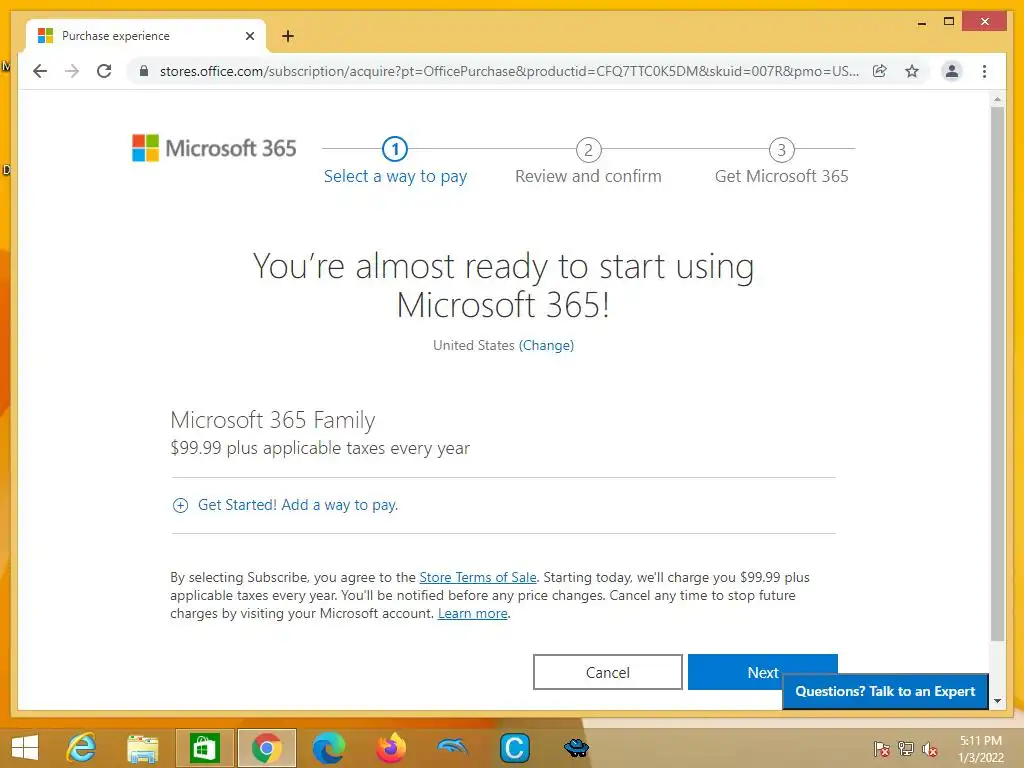This screenshot has width=1024, height=768.
Task: Click the Chrome taskbar icon
Action: pos(266,748)
